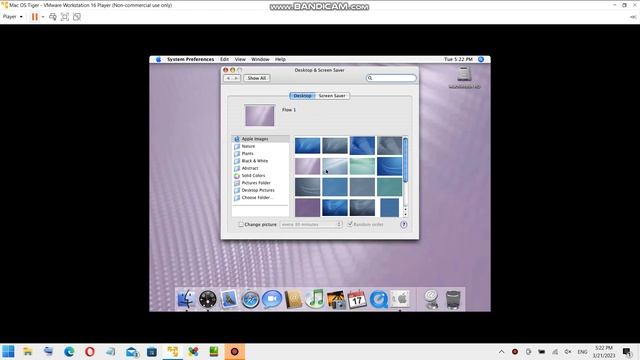Viewport: 640px width, 360px height.
Task: Pause the virtual machine in VMware
Action: (35, 17)
